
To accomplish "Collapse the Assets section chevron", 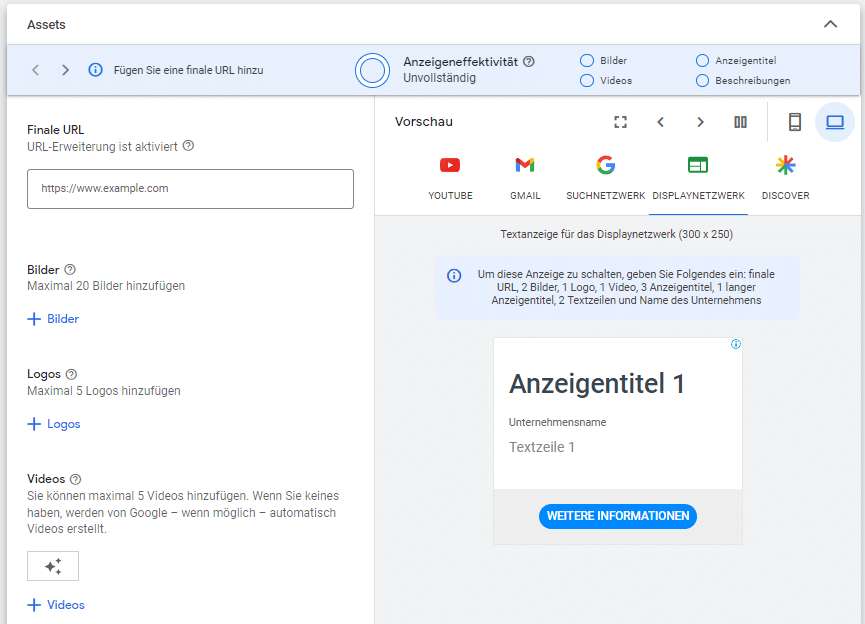I will click(x=830, y=24).
